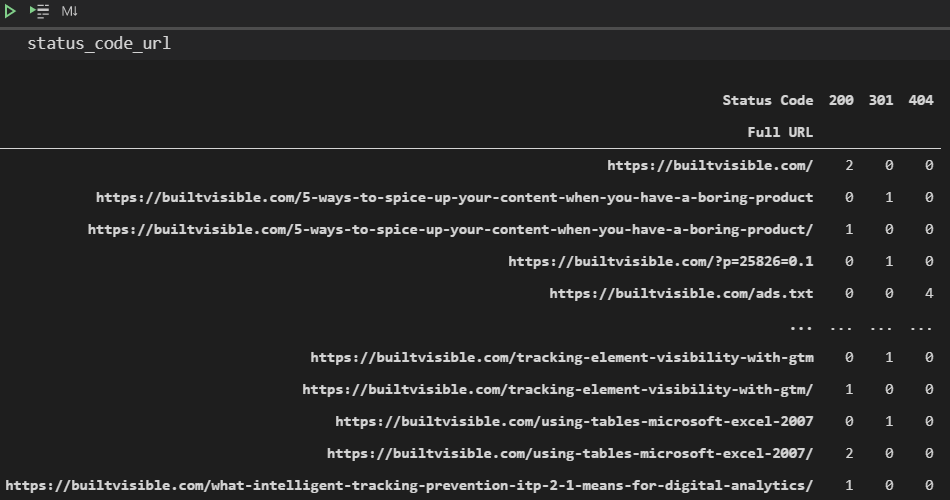Click the 301 count 1 for ?p=25826=0.1

coord(889,262)
